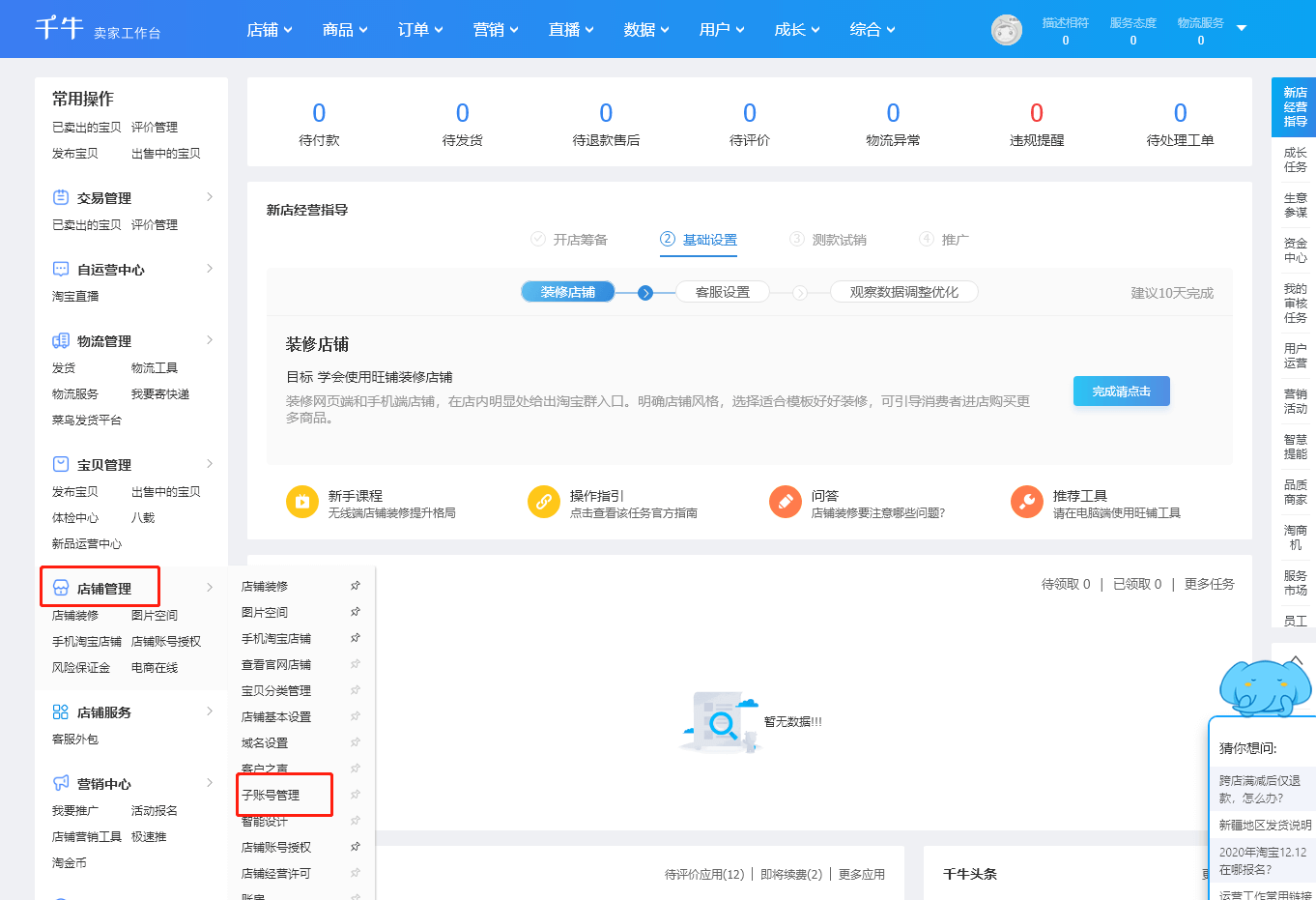Open the 更多应用 link
Screen dimensions: 1316x900
pyautogui.click(x=862, y=874)
